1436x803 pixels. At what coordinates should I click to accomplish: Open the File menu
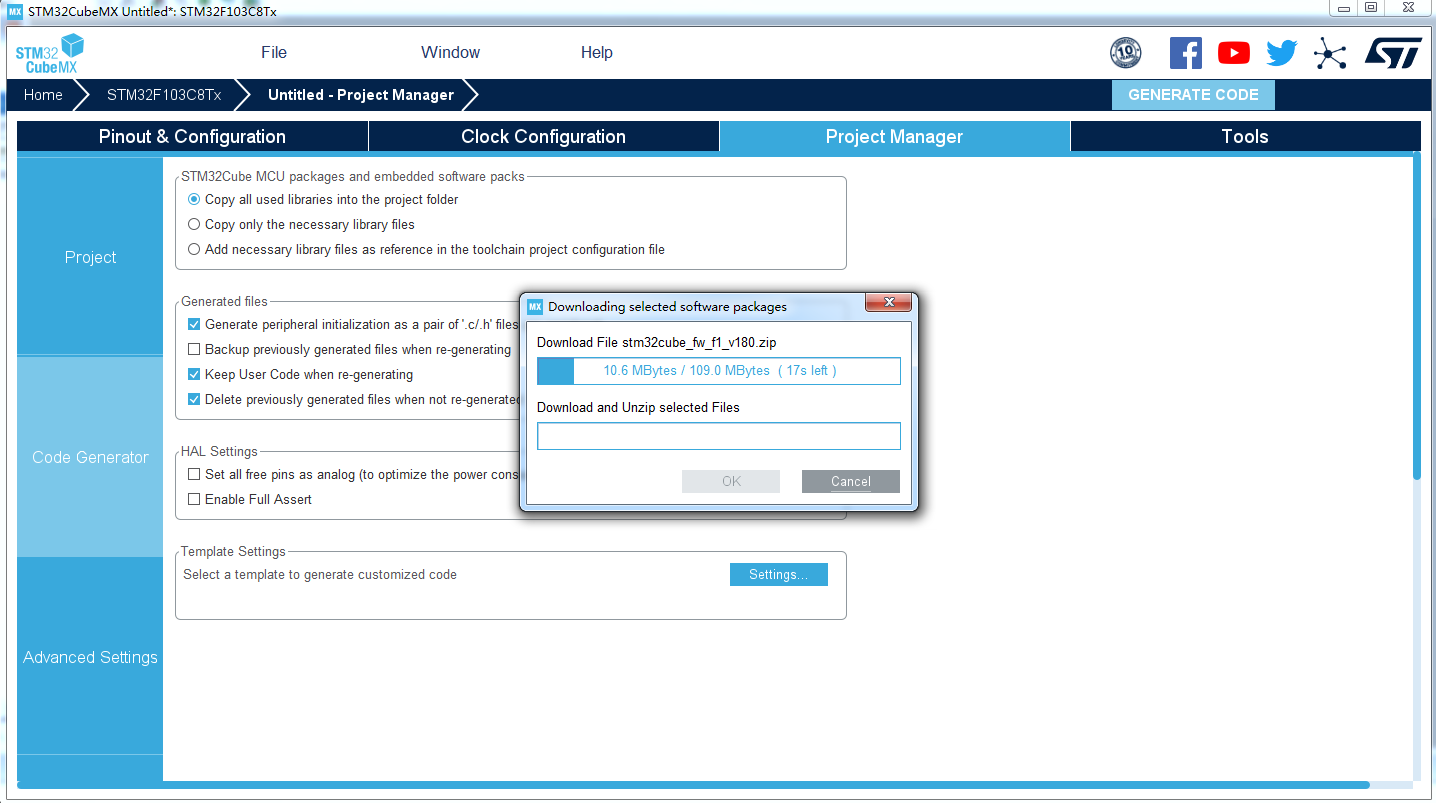[x=274, y=52]
